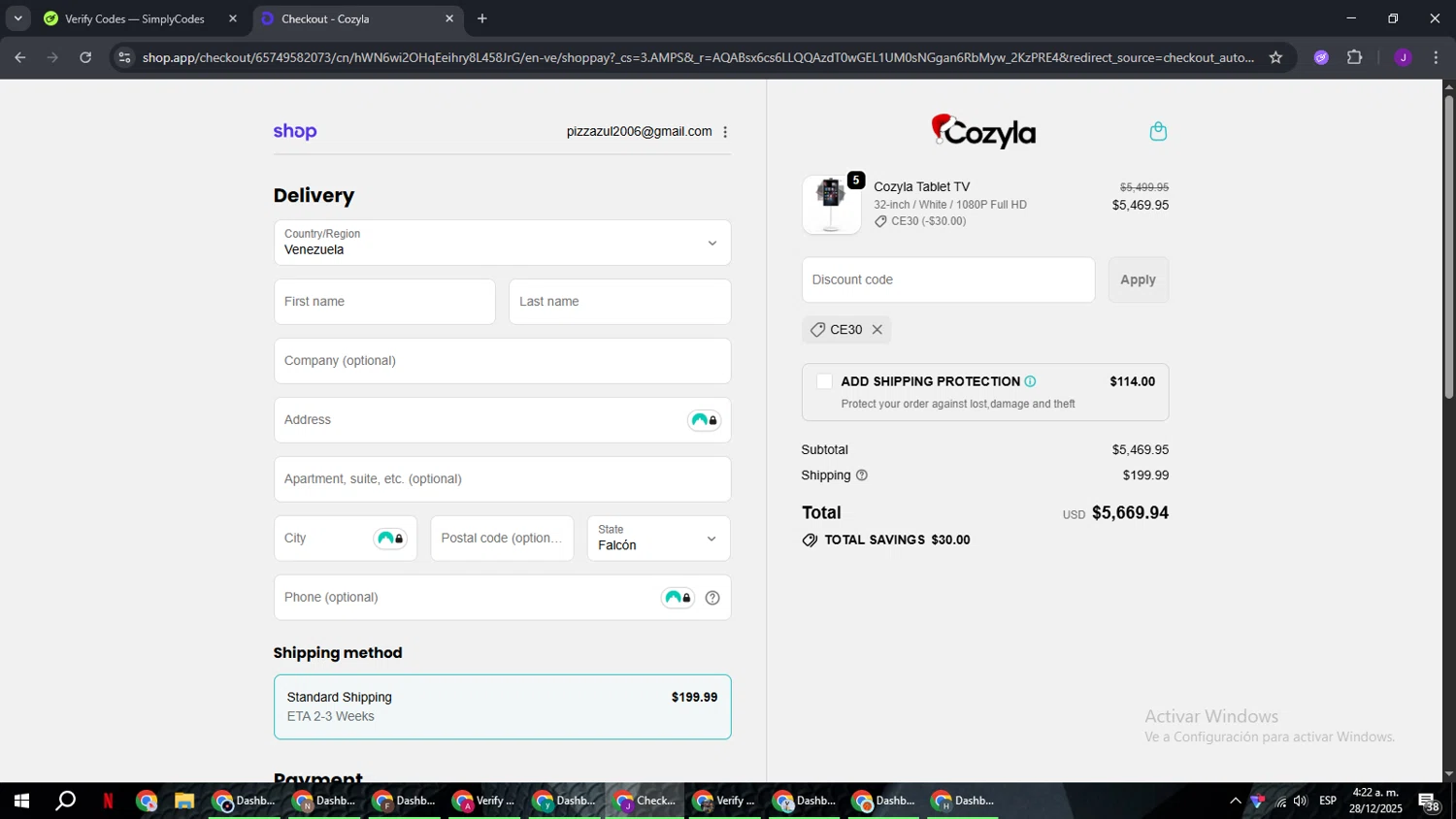This screenshot has height=819, width=1456.
Task: Click pizzazul2006@gmail.com account email
Action: pos(639,131)
